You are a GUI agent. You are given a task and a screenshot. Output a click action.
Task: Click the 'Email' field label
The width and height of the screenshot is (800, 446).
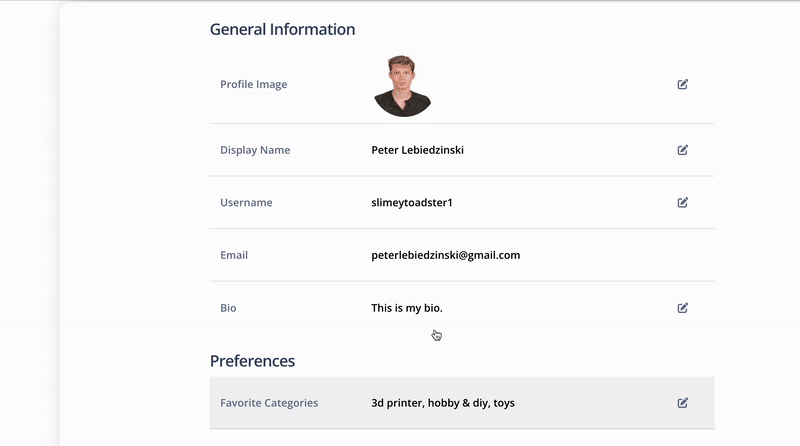234,255
